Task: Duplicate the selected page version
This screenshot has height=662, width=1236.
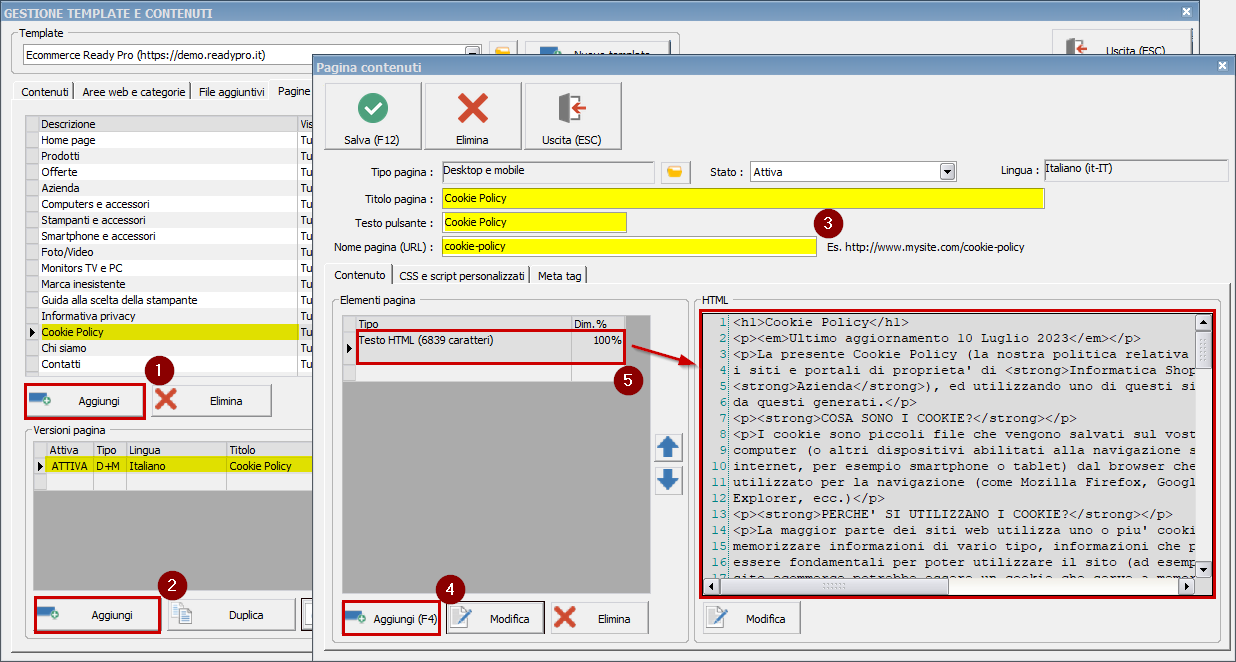Action: click(x=231, y=615)
